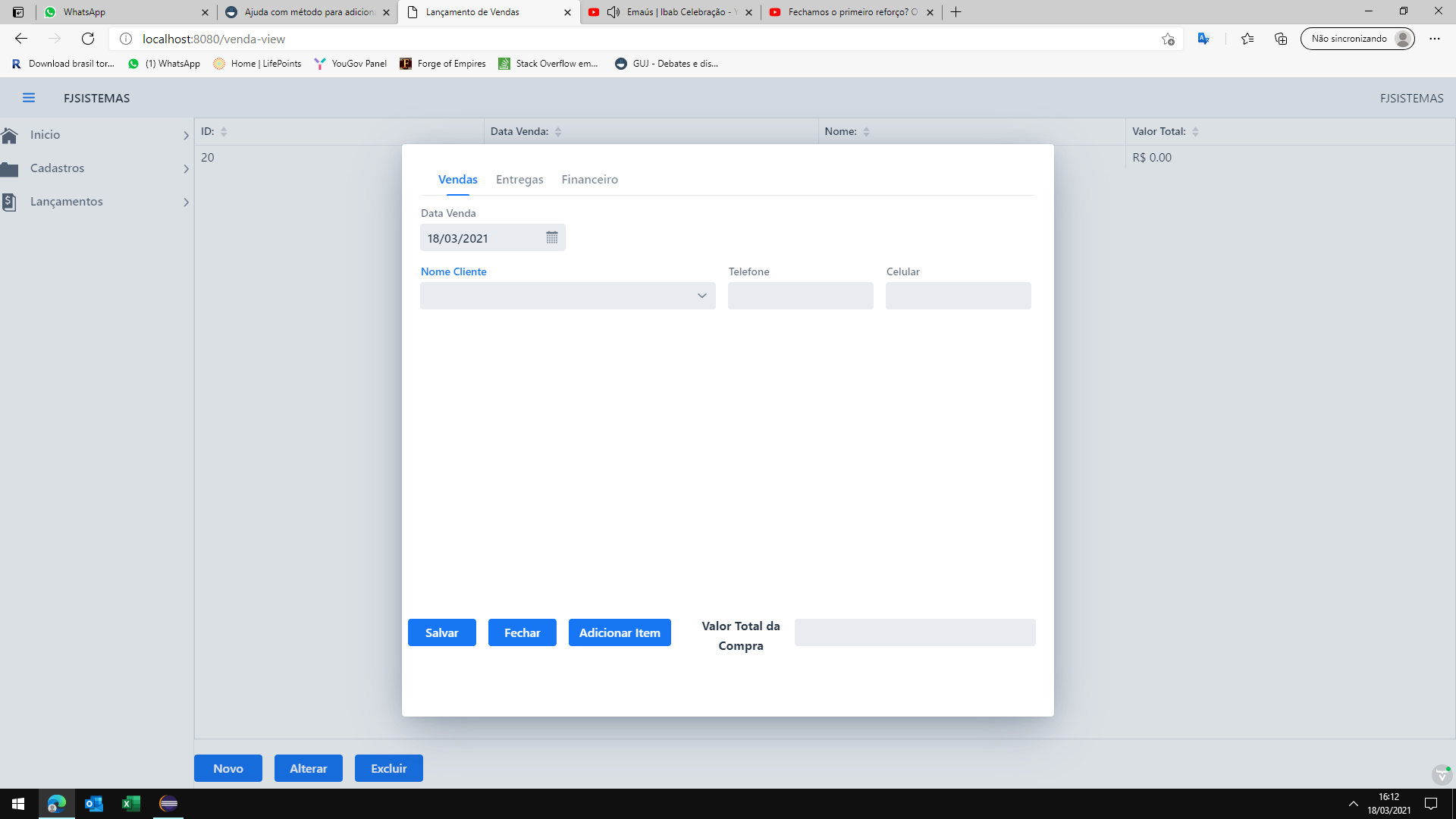Sort the table by the ID column
The height and width of the screenshot is (819, 1456).
coord(224,132)
